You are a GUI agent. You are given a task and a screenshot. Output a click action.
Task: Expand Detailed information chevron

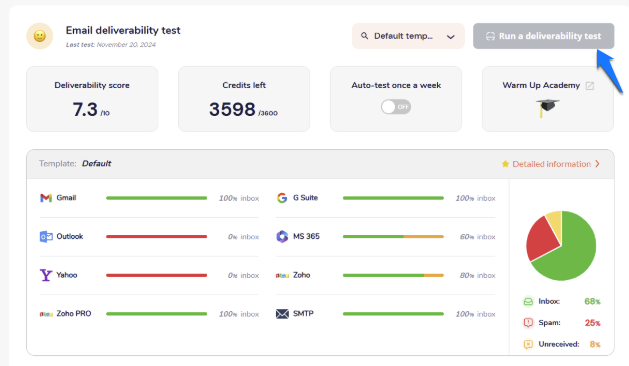tap(597, 164)
